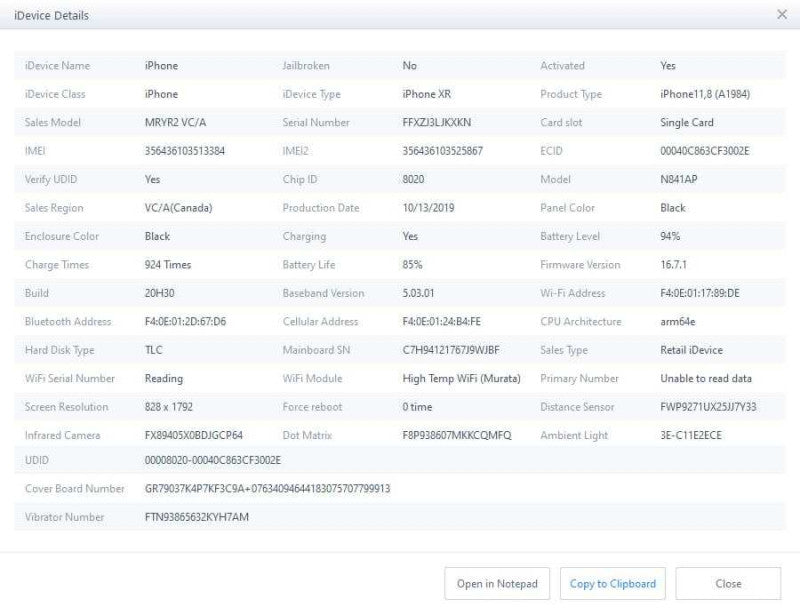Screen dimensions: 800x615
Task: Click Model value N841AP
Action: click(x=679, y=179)
